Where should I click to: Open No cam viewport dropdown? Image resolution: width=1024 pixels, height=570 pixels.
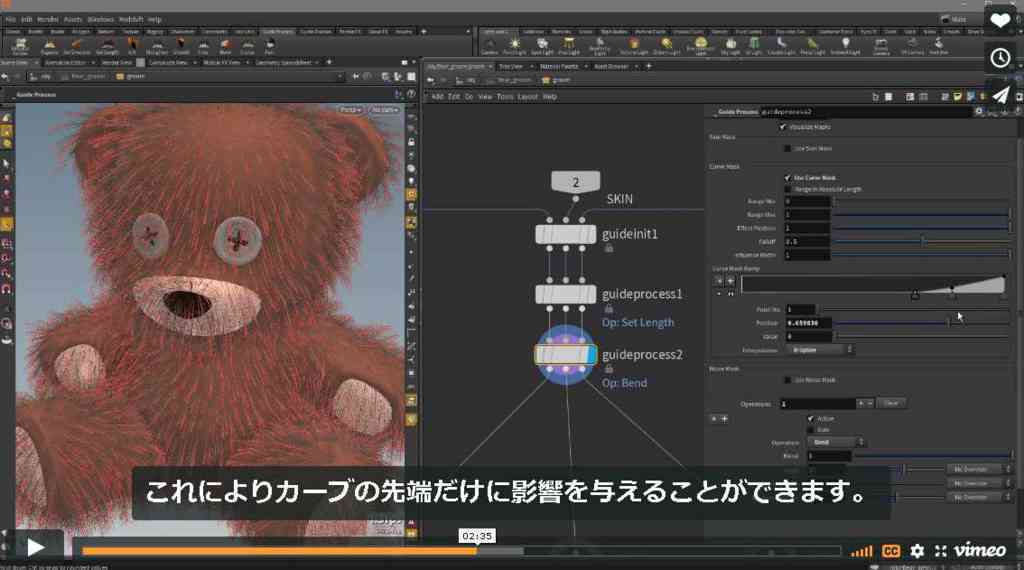click(x=385, y=110)
